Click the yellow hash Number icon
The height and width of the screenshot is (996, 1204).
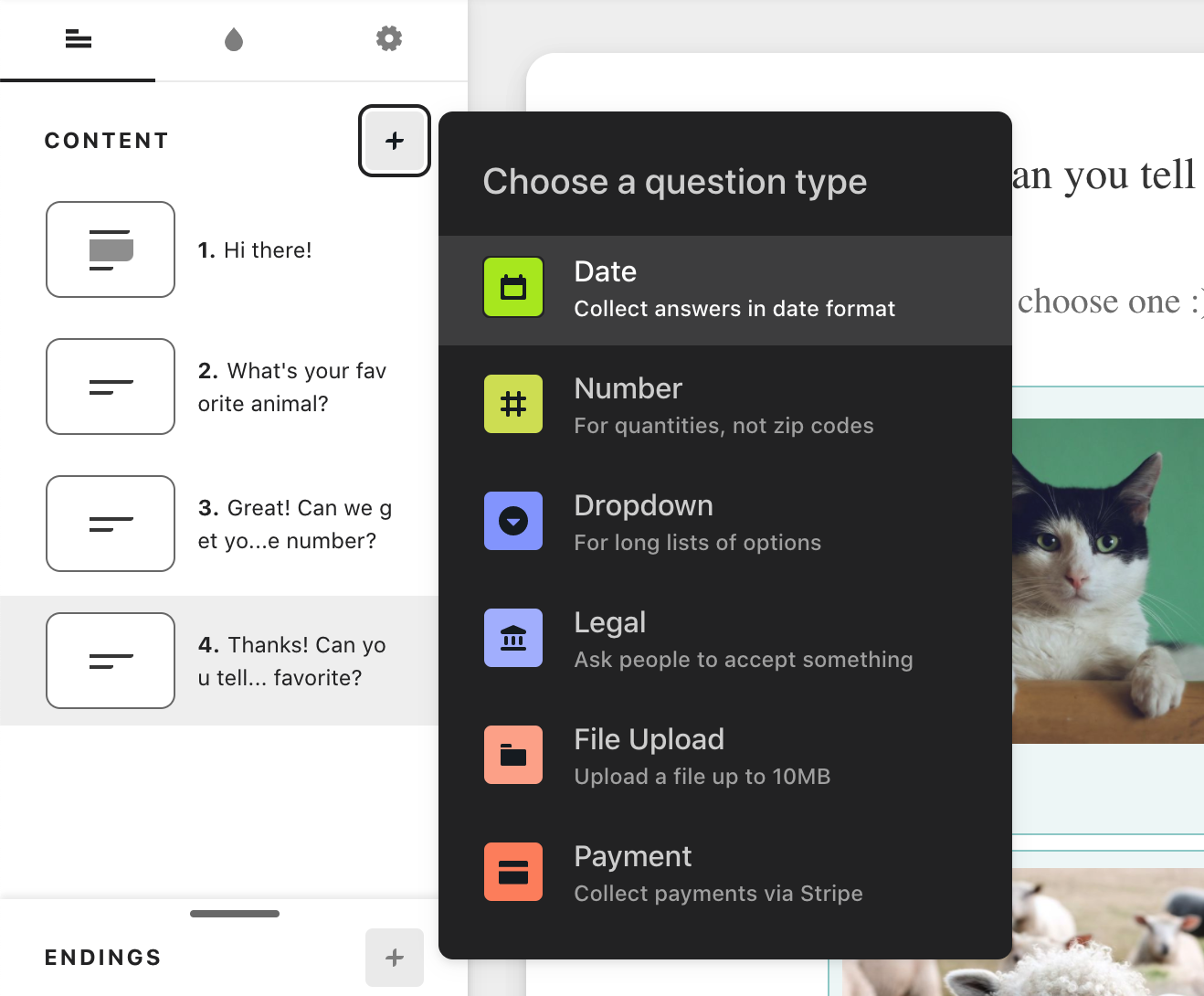513,404
